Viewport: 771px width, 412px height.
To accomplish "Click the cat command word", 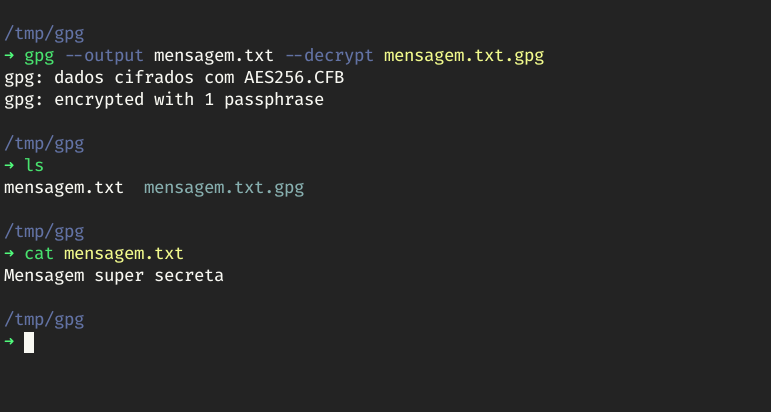I will (x=39, y=254).
